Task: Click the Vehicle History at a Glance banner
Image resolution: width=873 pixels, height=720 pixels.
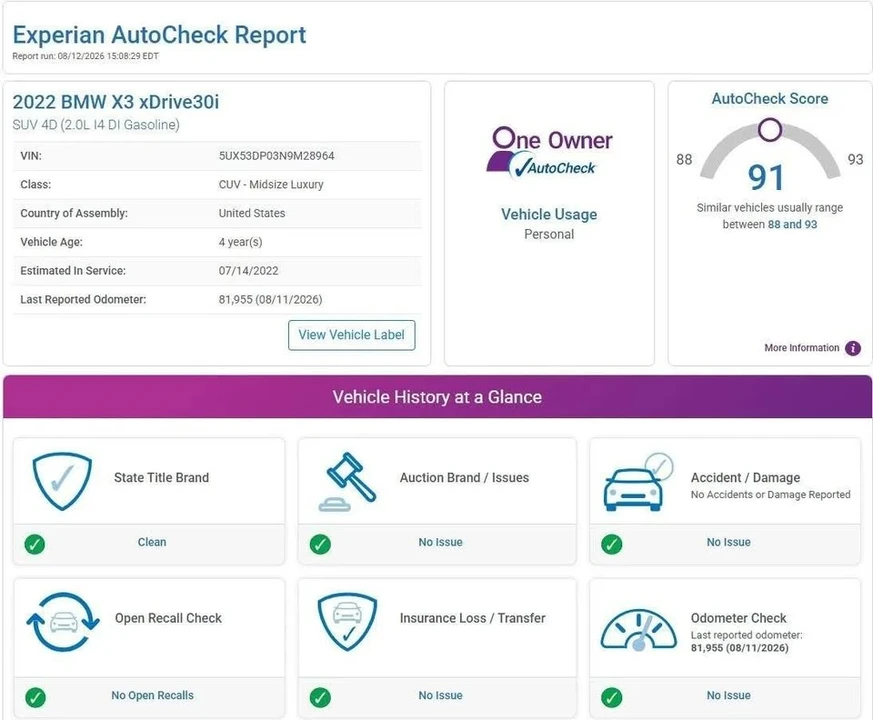Action: 437,396
